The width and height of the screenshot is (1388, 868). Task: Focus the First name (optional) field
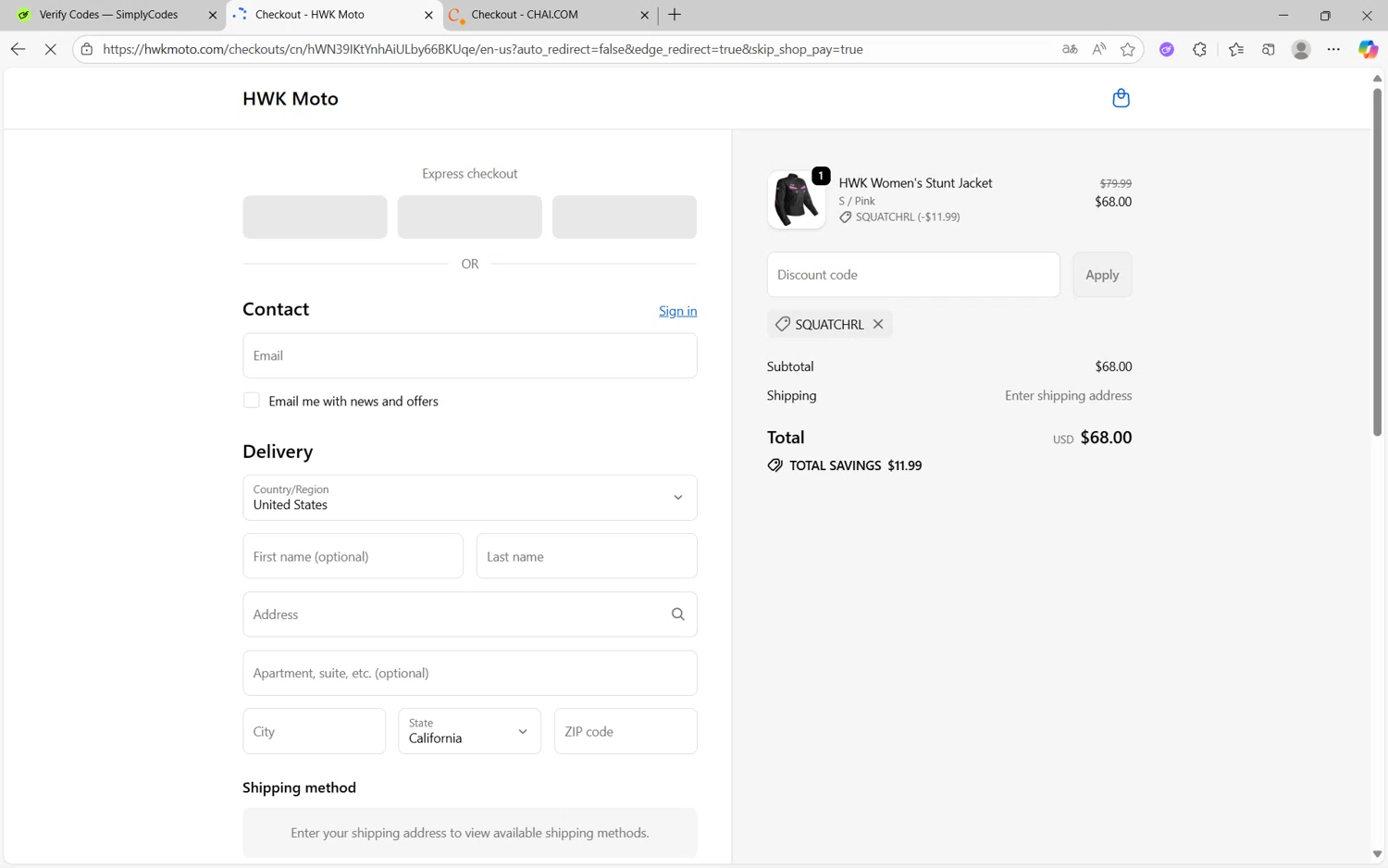353,556
